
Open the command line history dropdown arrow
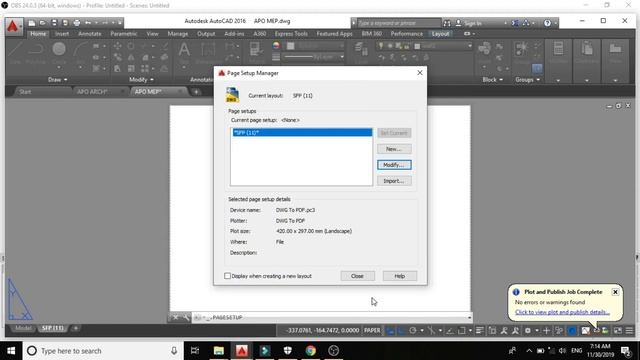[469, 317]
